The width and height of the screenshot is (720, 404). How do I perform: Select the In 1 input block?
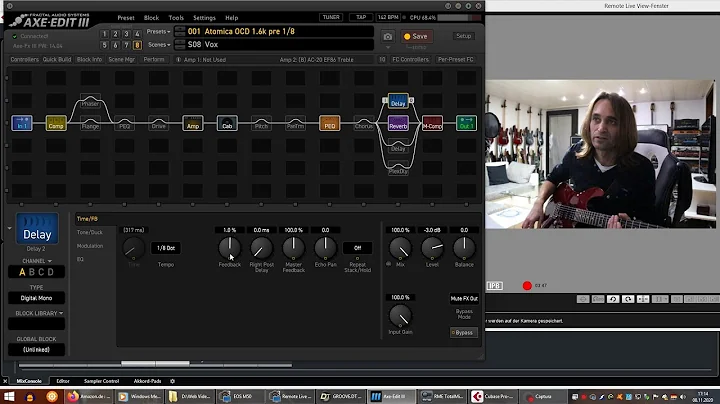[x=22, y=123]
